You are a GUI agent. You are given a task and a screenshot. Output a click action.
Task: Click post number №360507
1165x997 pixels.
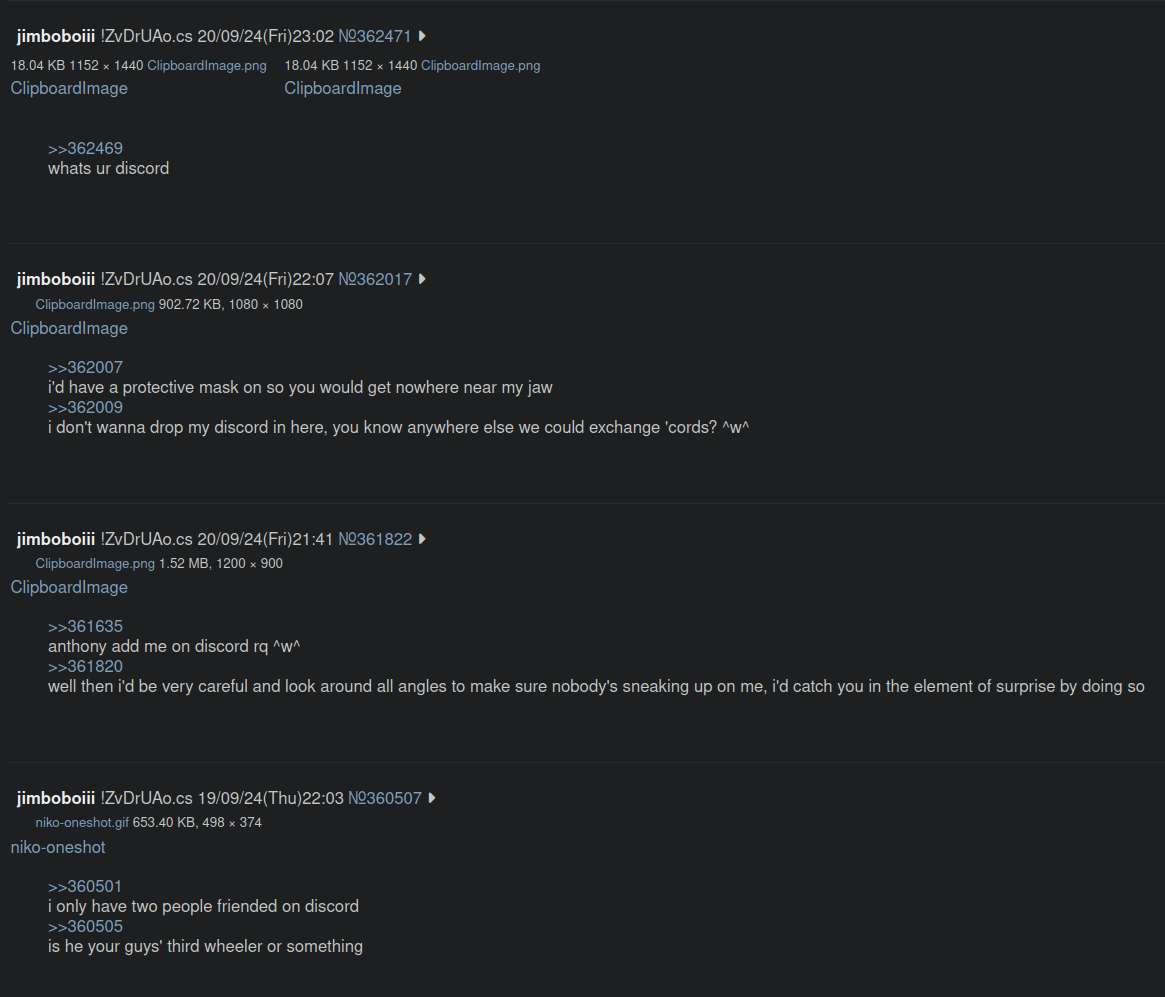tap(385, 798)
